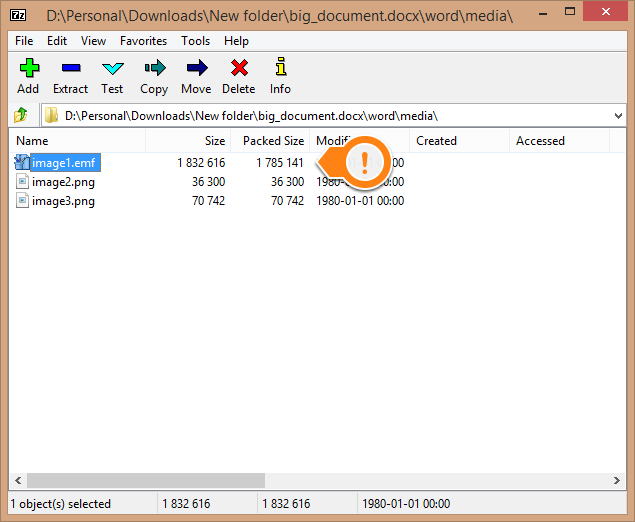Click the address bar path field
The image size is (635, 522).
tap(330, 116)
